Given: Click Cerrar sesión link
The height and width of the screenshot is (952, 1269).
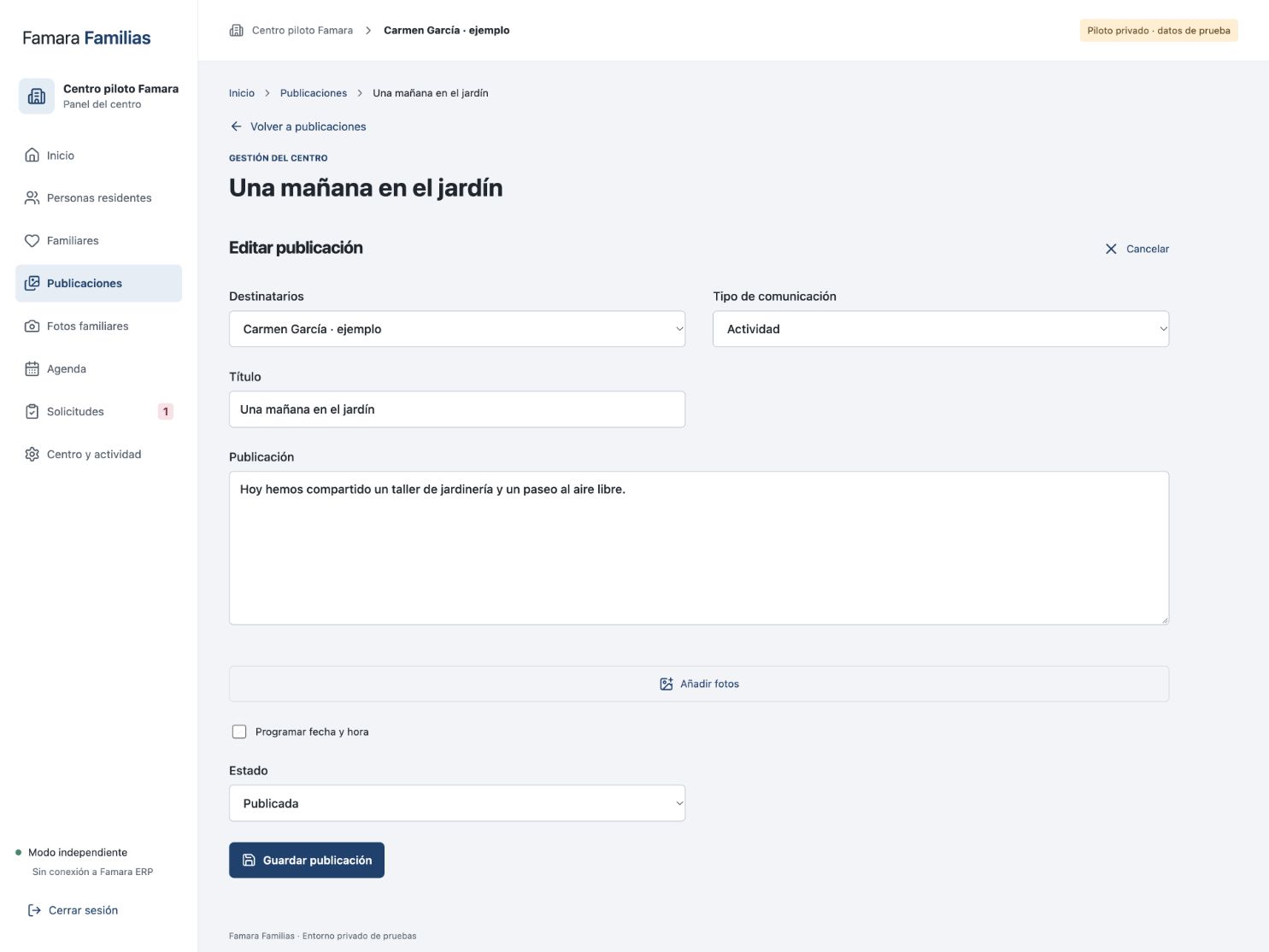Looking at the screenshot, I should [73, 910].
